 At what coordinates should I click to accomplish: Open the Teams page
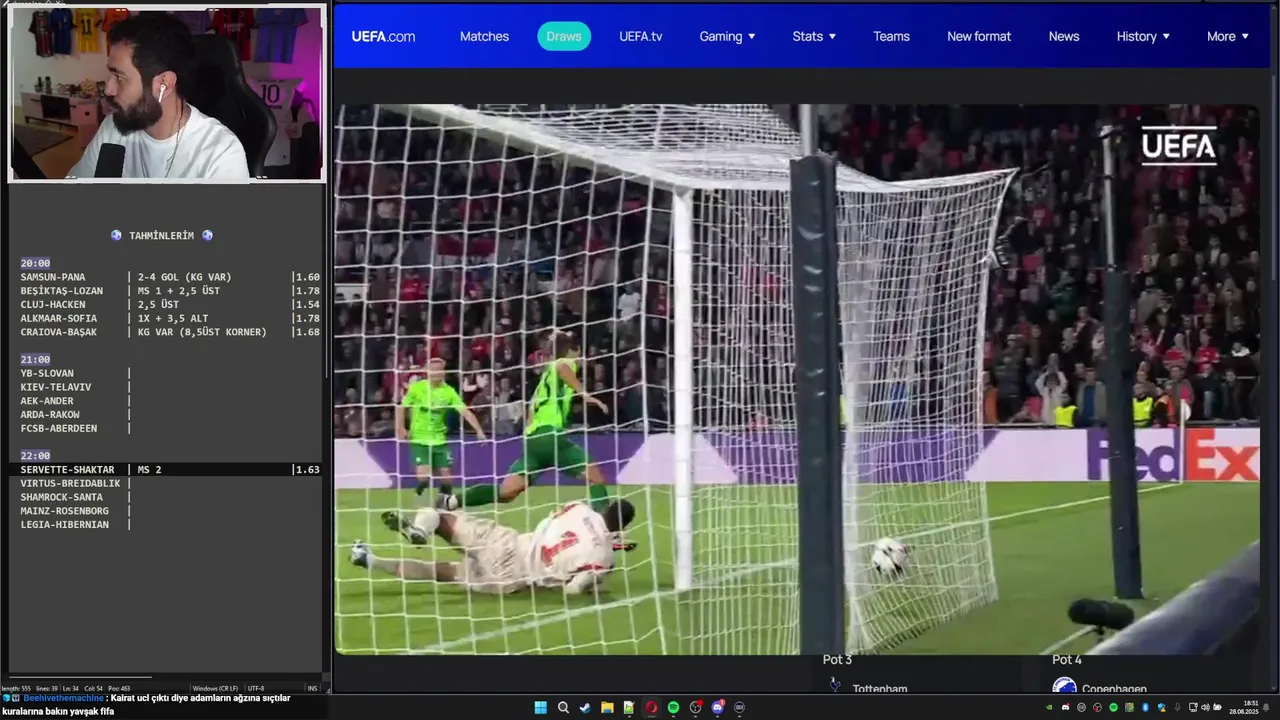point(891,36)
